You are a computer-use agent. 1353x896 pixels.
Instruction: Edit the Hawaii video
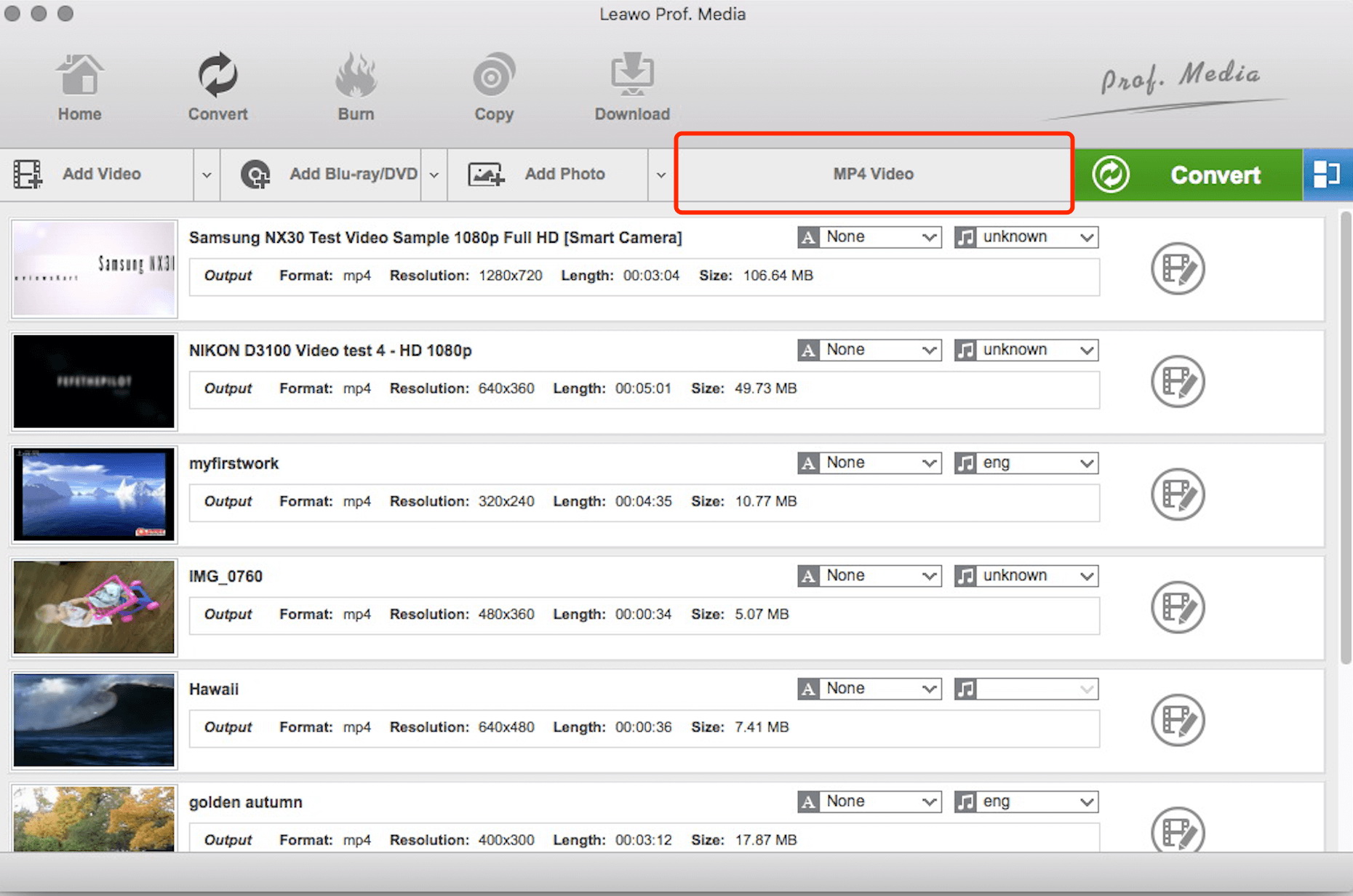[x=1178, y=719]
